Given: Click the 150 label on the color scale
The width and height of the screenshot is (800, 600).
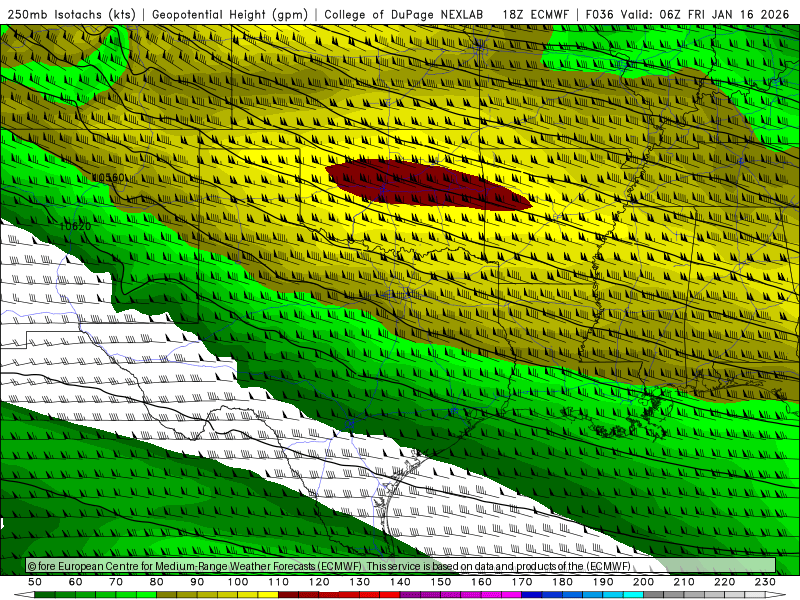Looking at the screenshot, I should [x=441, y=582].
